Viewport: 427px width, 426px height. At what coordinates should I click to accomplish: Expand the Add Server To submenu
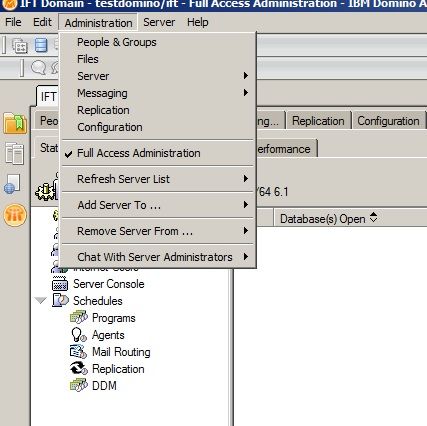[158, 205]
